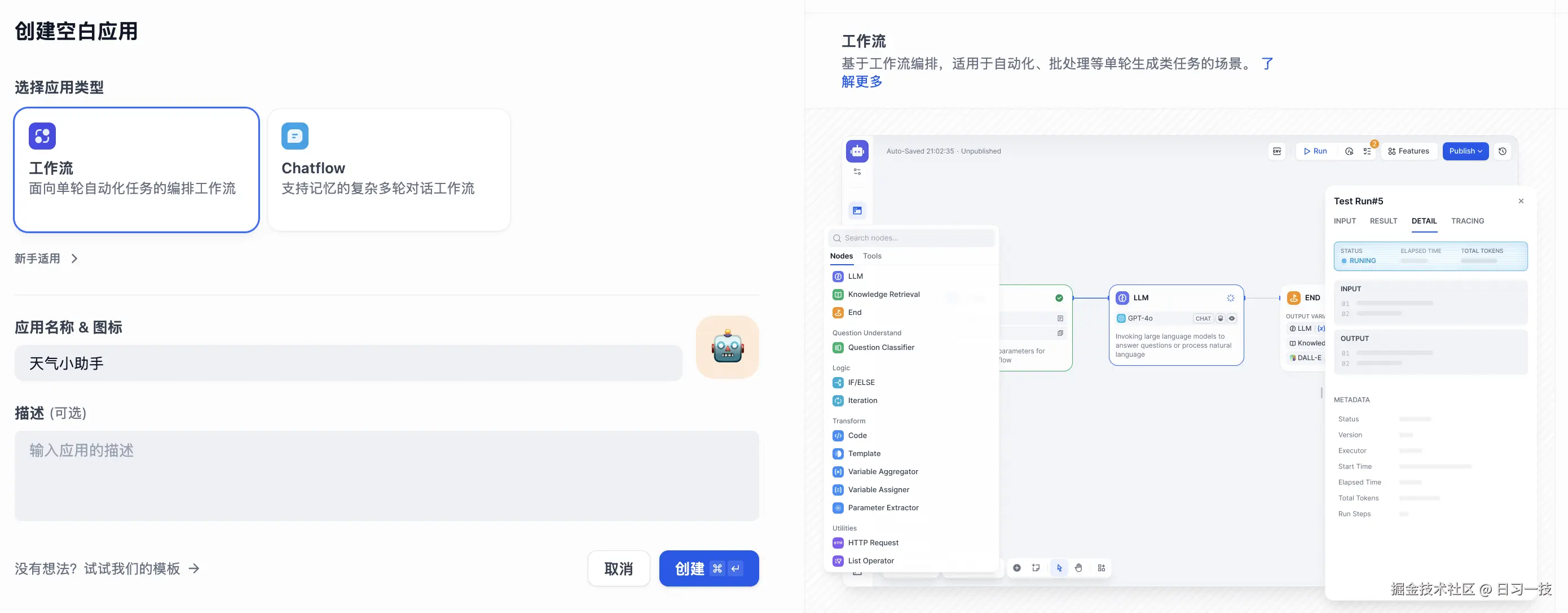Viewport: 1568px width, 613px height.
Task: Click the workflow (工作流) type icon
Action: [42, 136]
